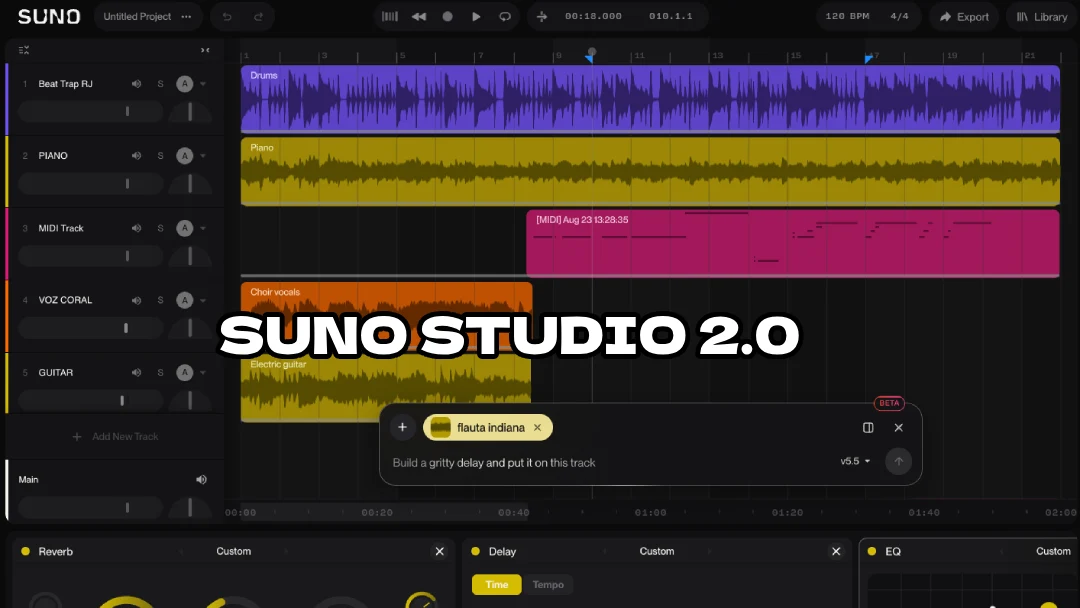The image size is (1080, 608).
Task: Toggle loop playback
Action: tap(505, 17)
